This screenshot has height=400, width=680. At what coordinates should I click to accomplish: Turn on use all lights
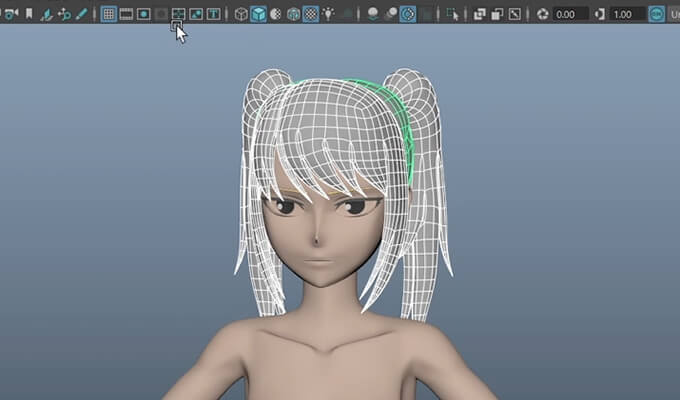[x=328, y=14]
